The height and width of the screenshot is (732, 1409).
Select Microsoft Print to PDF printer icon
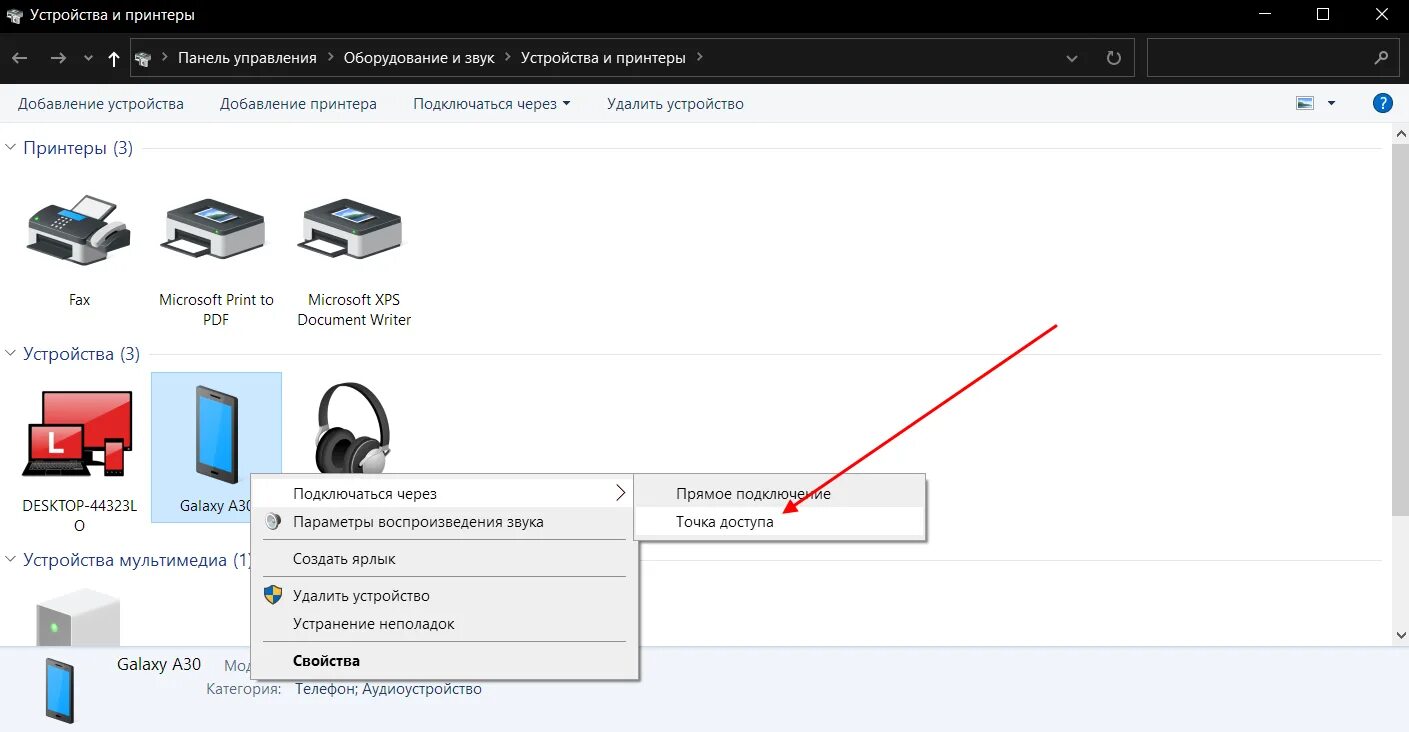pyautogui.click(x=215, y=229)
